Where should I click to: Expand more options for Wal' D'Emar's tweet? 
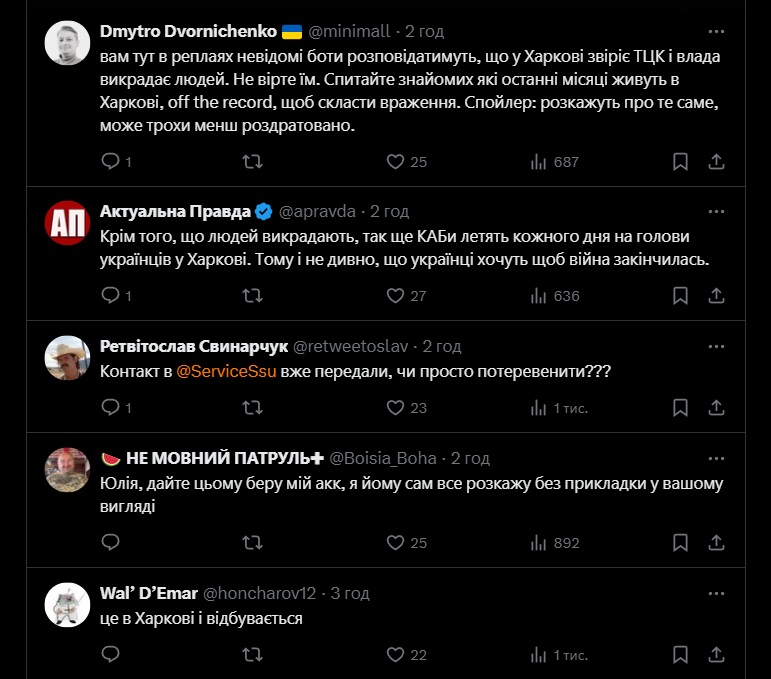[x=716, y=593]
